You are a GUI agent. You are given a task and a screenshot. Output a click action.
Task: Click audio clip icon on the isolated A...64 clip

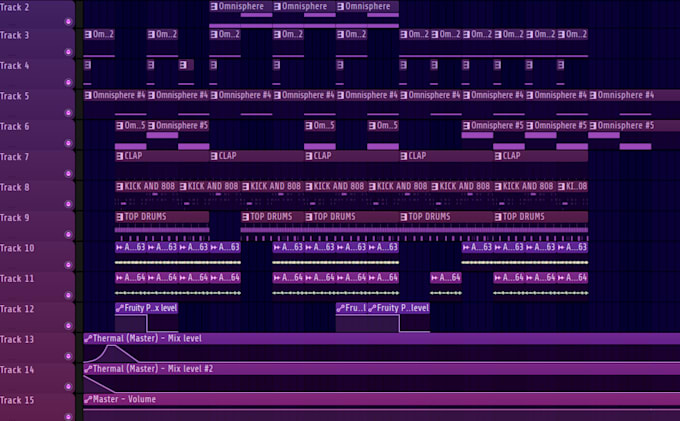(x=435, y=277)
